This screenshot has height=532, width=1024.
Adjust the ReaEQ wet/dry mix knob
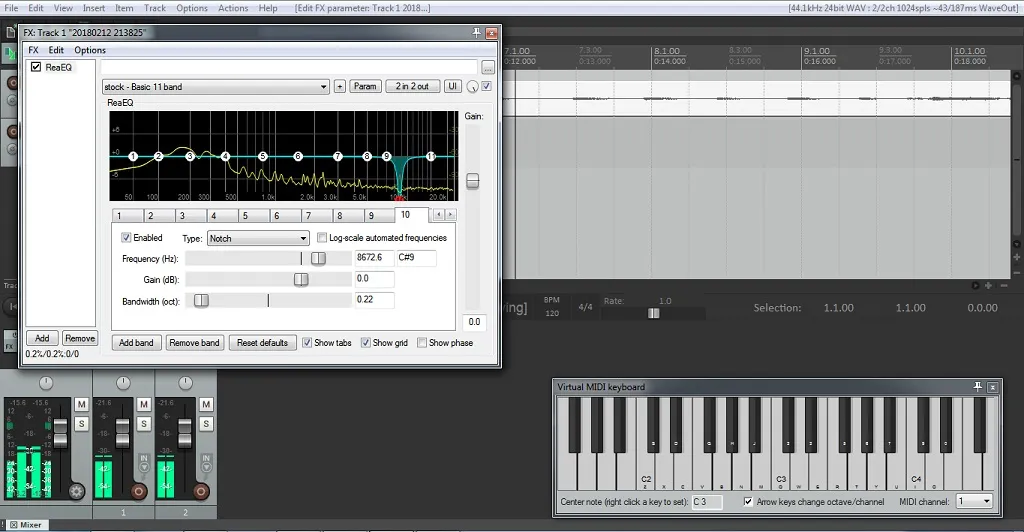tap(472, 87)
